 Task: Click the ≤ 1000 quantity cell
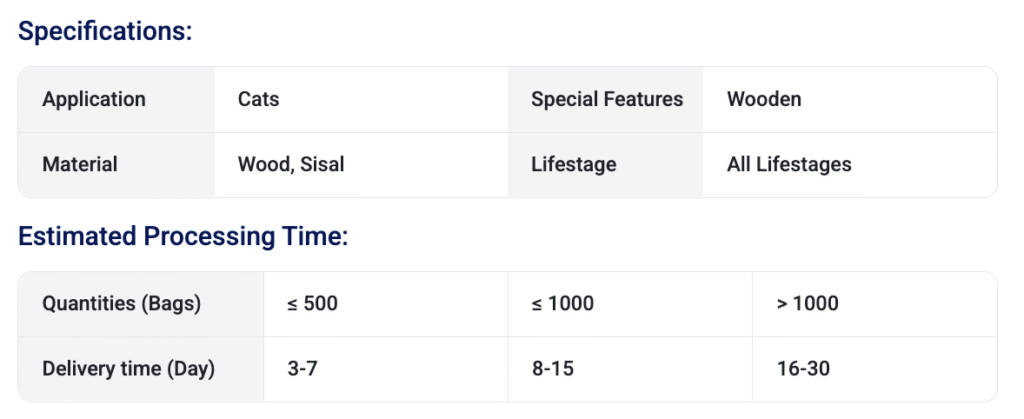coord(563,303)
